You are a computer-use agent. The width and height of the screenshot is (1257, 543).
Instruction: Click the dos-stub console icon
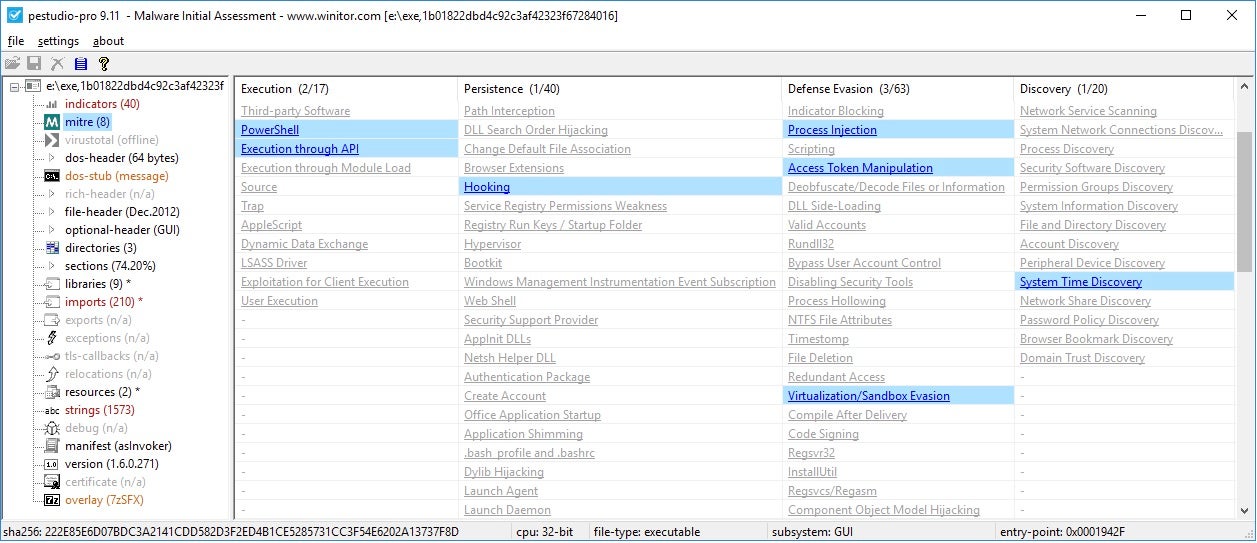coord(52,176)
